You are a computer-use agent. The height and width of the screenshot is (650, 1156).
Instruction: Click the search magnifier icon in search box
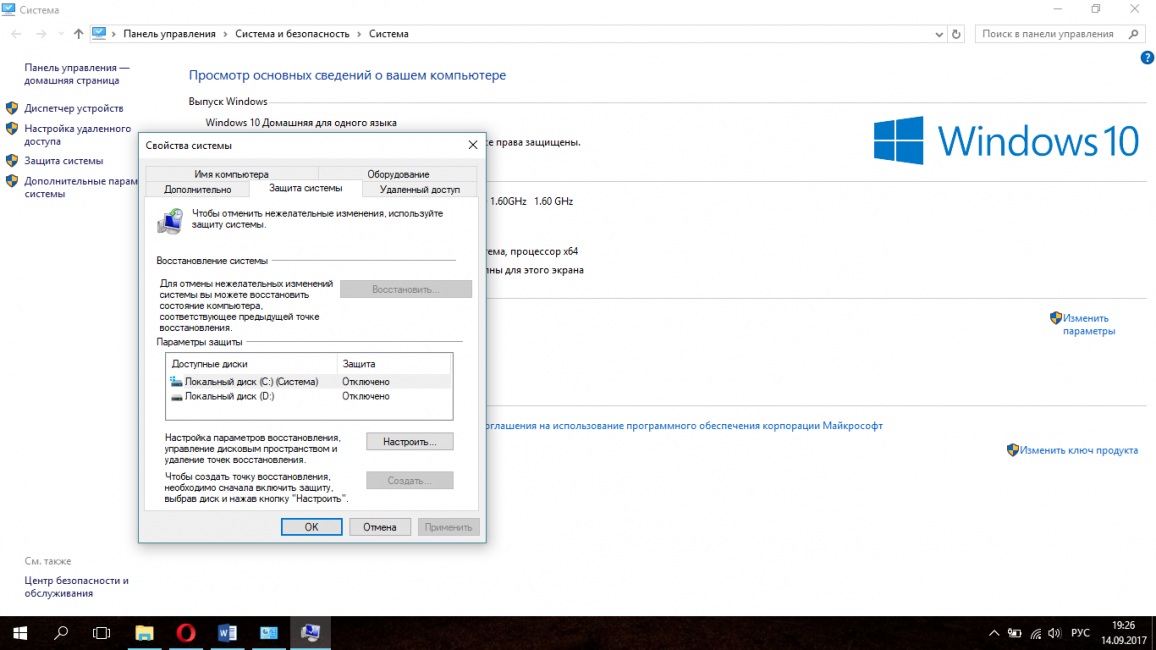coord(1134,34)
